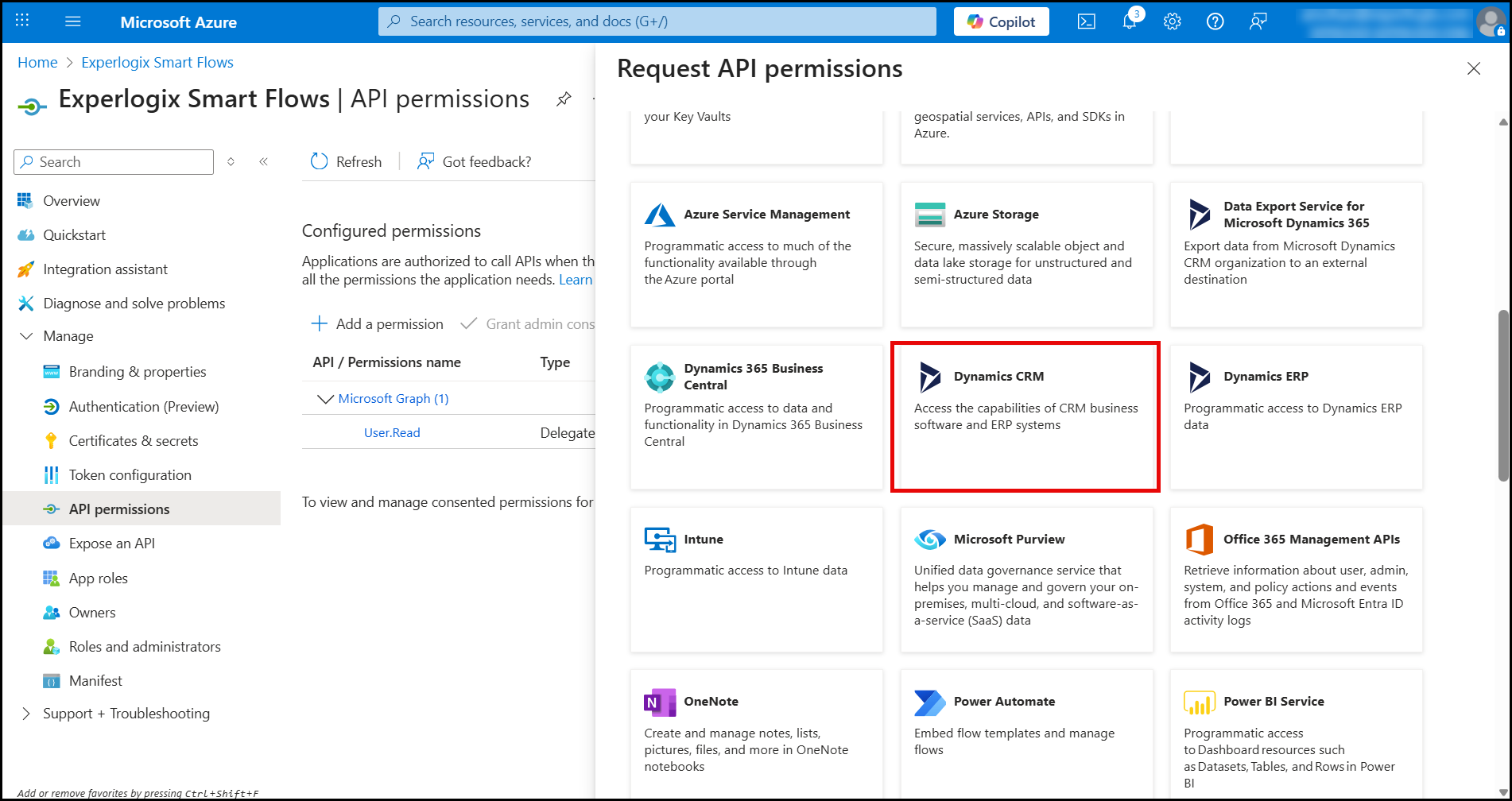This screenshot has width=1512, height=801.
Task: Open Certificates & secrets
Action: tap(133, 441)
